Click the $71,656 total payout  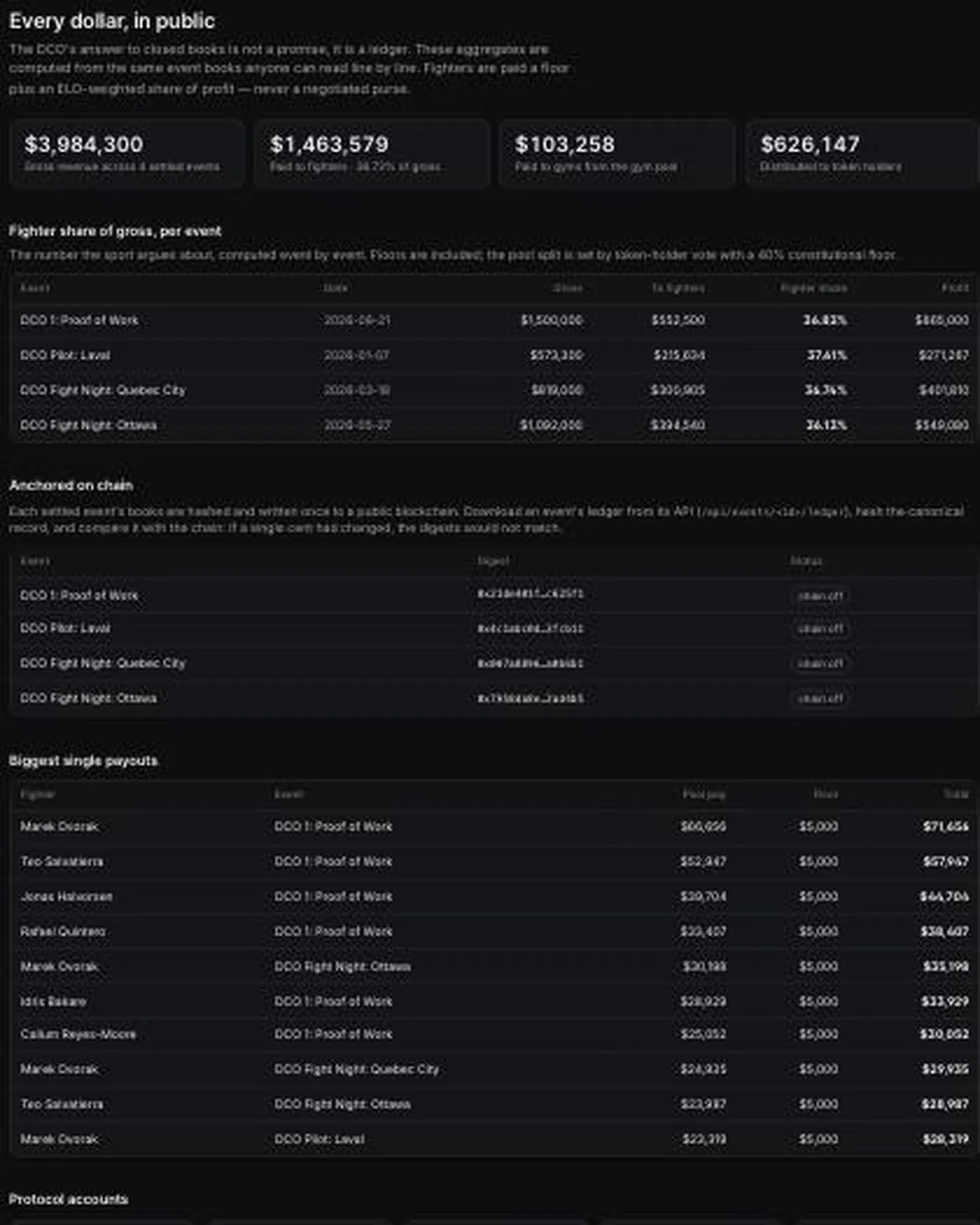click(x=945, y=827)
